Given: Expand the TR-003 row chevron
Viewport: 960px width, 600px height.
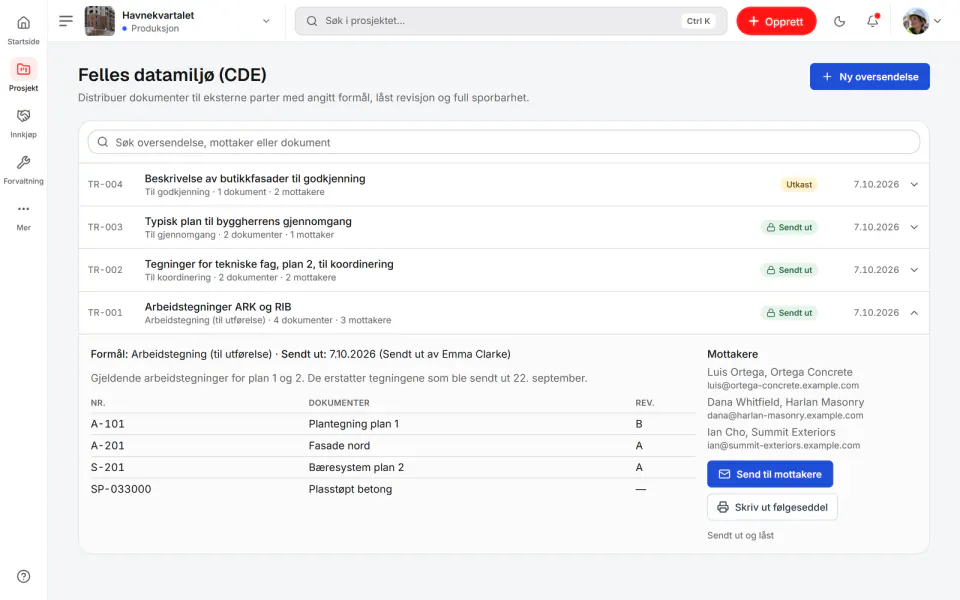Looking at the screenshot, I should [x=914, y=227].
